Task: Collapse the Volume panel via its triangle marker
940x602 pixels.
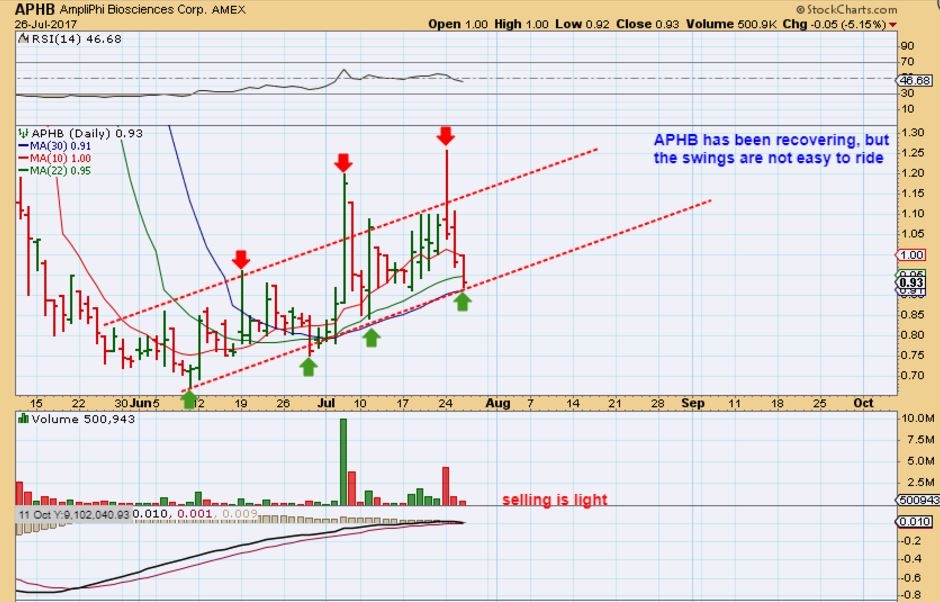Action: [x=23, y=419]
